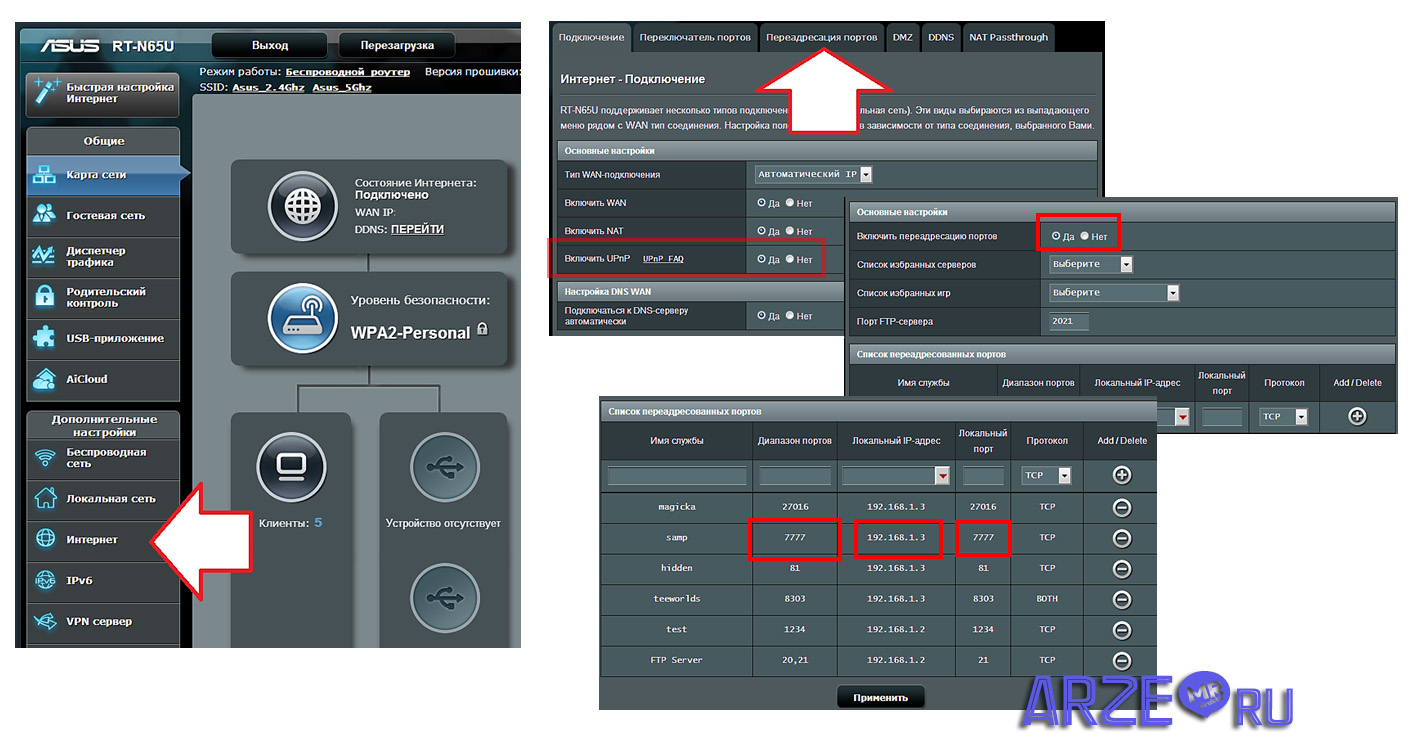Delete the FTP Server rule with minus icon
Viewport: 1413px width, 745px height.
coord(1121,661)
